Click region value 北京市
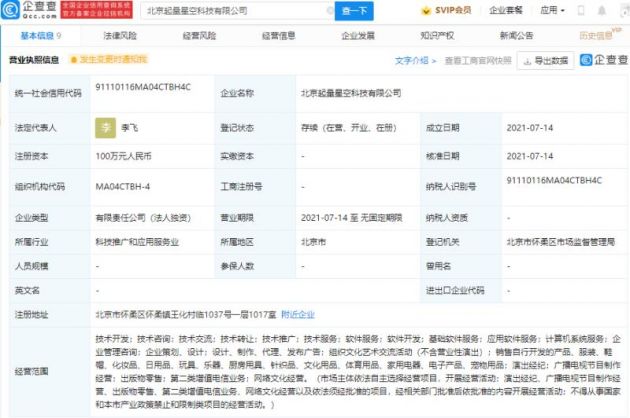The image size is (630, 418). click(313, 242)
